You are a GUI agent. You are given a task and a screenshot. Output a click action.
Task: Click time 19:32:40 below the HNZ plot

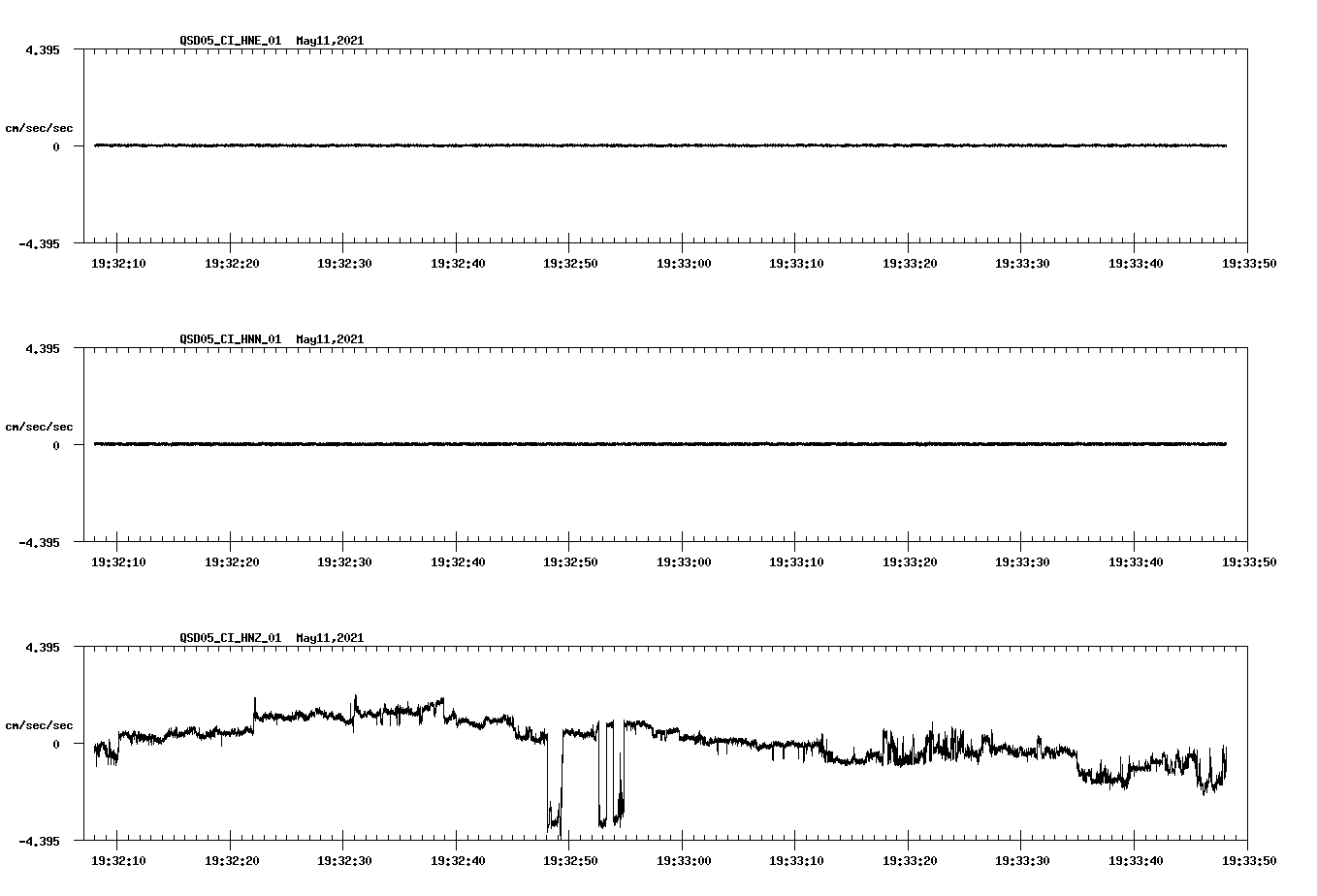click(x=457, y=861)
